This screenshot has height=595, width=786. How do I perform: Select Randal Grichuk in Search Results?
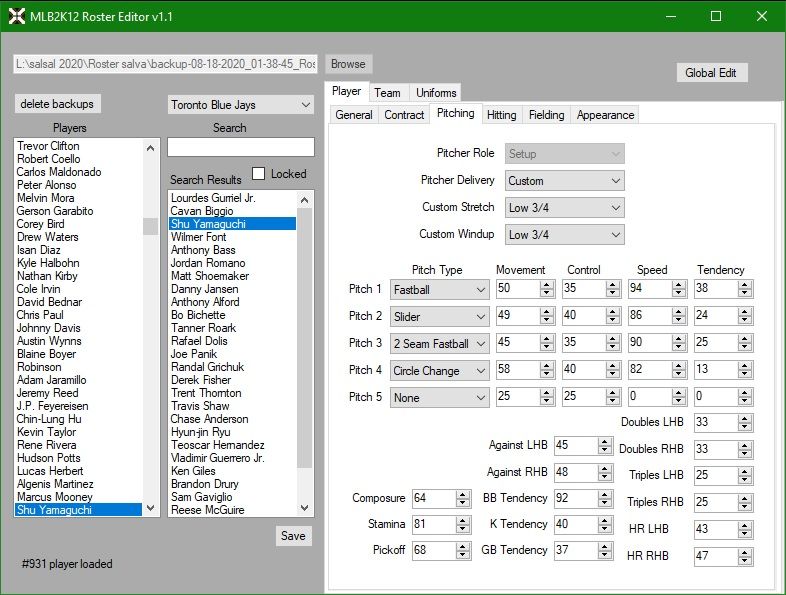pos(208,367)
